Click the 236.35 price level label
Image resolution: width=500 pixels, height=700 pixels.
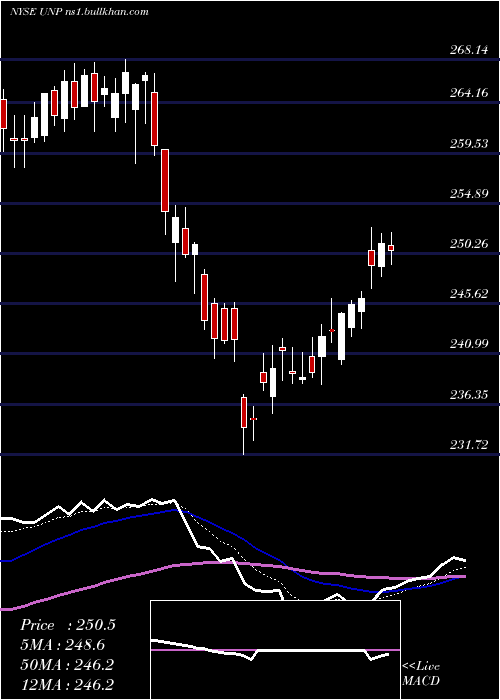coord(468,395)
